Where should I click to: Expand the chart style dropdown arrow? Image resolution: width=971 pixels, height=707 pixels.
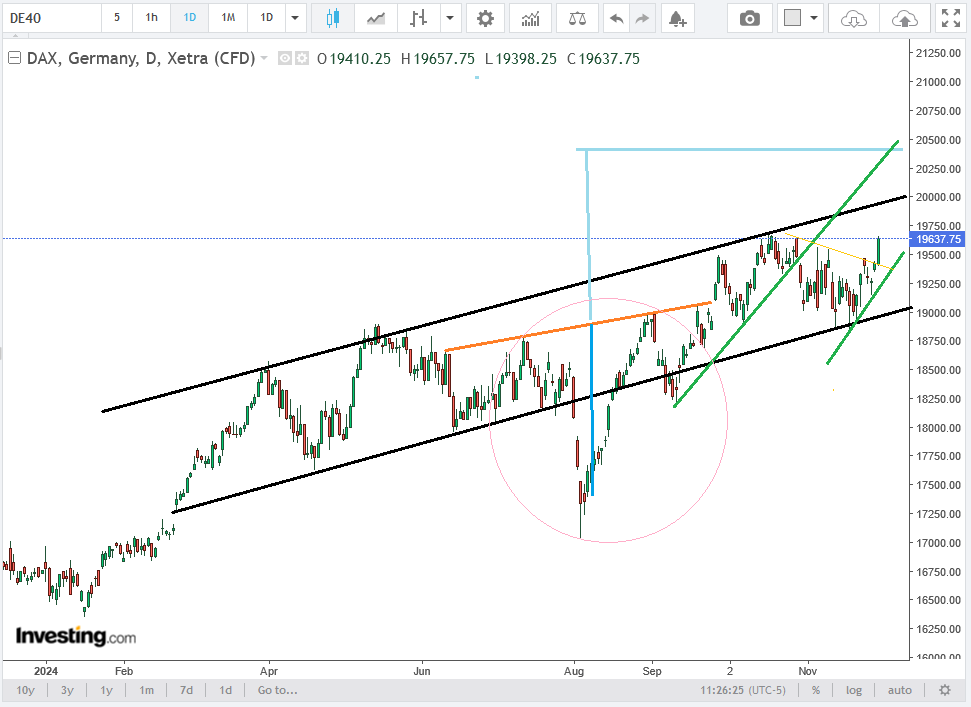(450, 18)
